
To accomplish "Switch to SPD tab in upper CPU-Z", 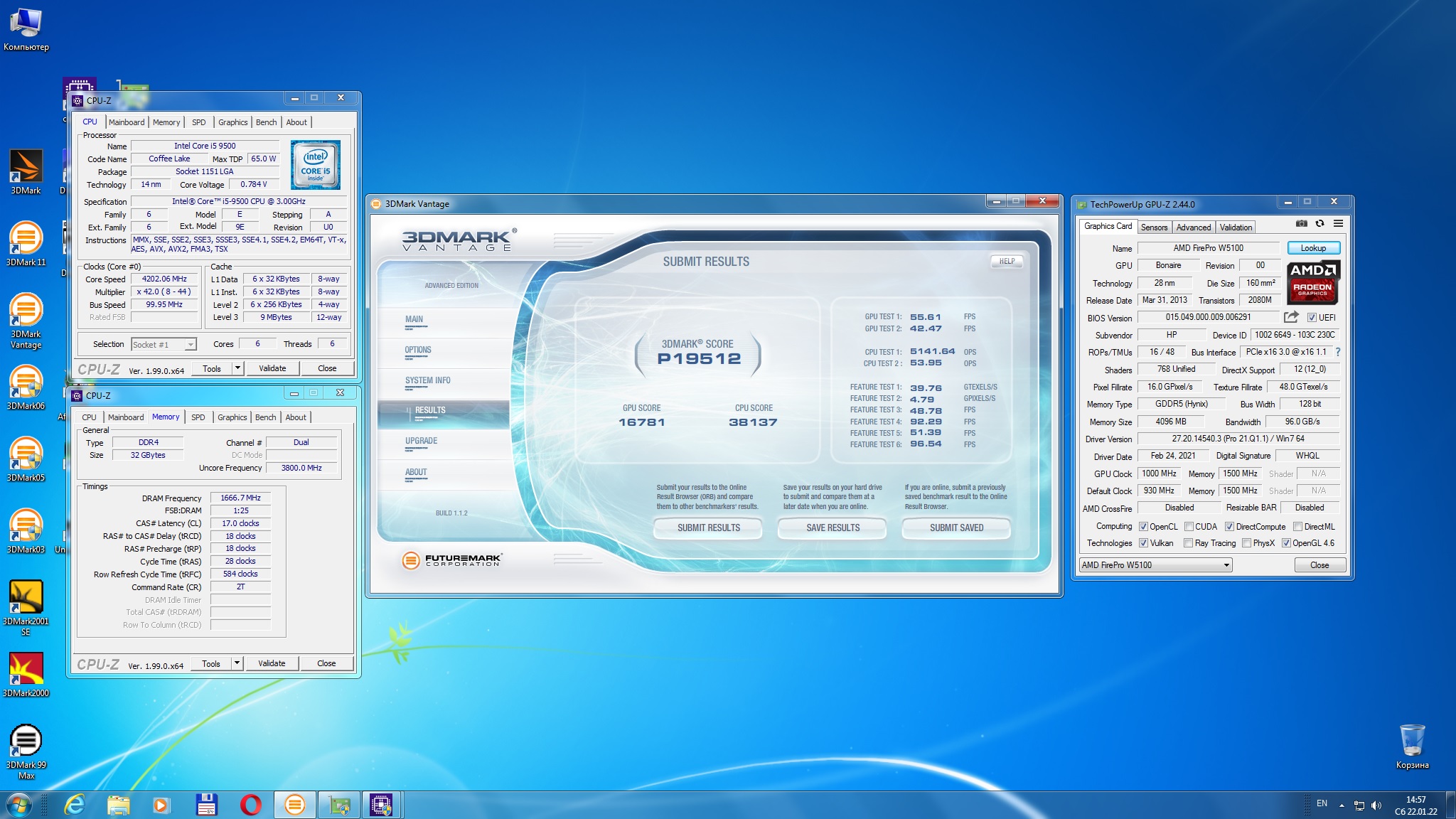I will click(x=199, y=122).
